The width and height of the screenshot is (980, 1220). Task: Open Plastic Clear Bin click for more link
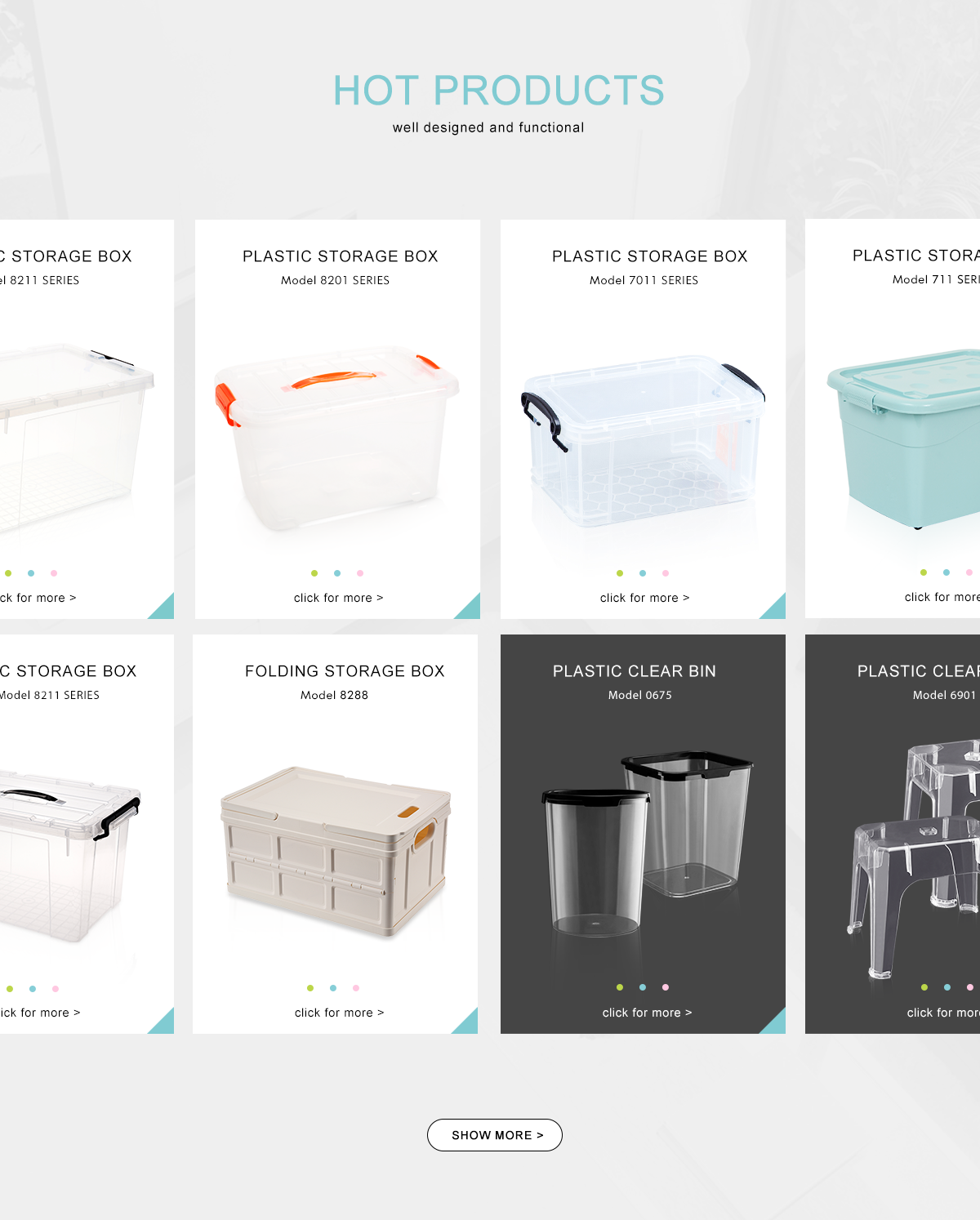pyautogui.click(x=647, y=1013)
